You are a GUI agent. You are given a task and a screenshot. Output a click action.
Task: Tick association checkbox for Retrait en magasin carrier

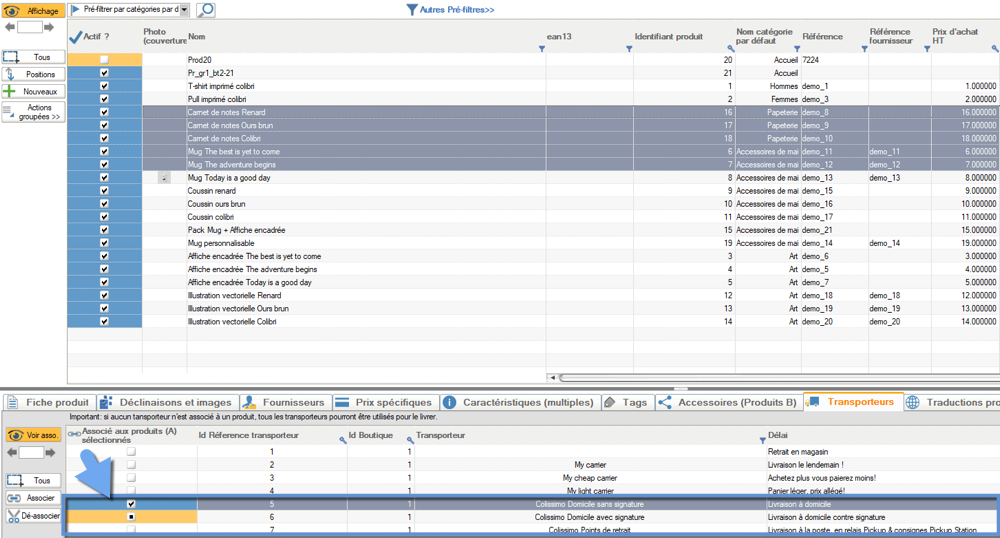[131, 451]
